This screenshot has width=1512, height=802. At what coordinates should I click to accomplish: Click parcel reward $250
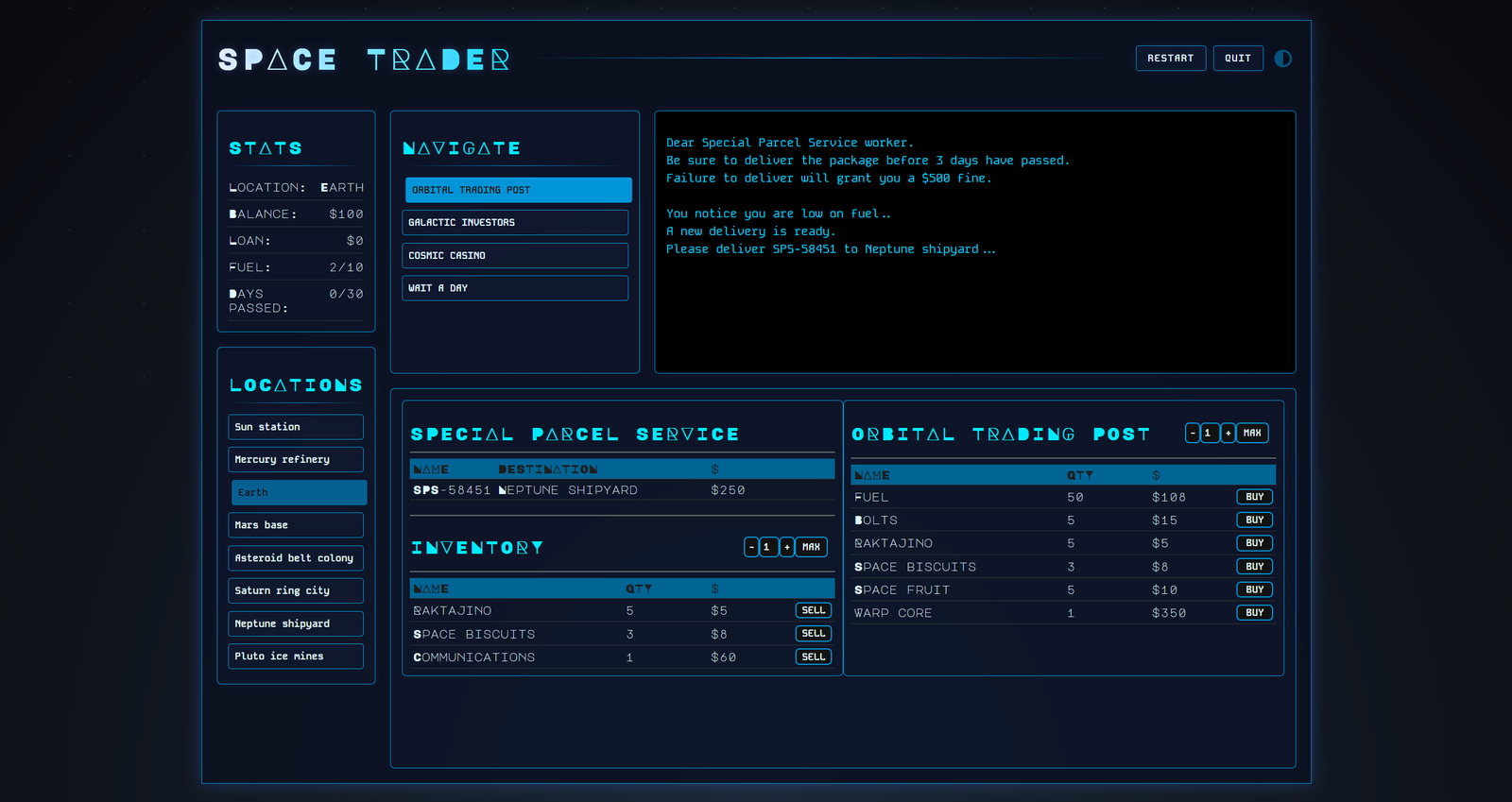tap(728, 490)
